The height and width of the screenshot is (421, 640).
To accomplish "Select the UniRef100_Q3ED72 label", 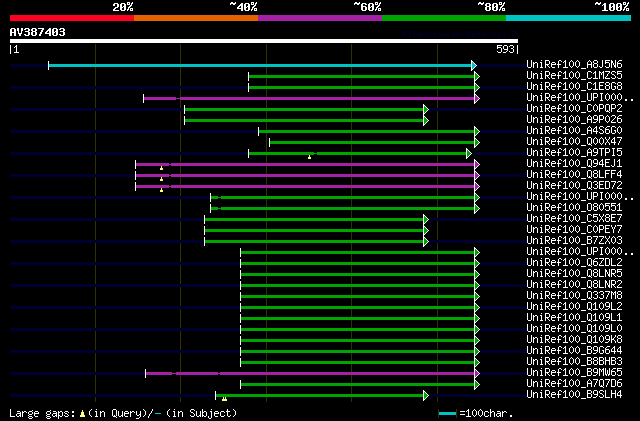I will click(574, 186).
